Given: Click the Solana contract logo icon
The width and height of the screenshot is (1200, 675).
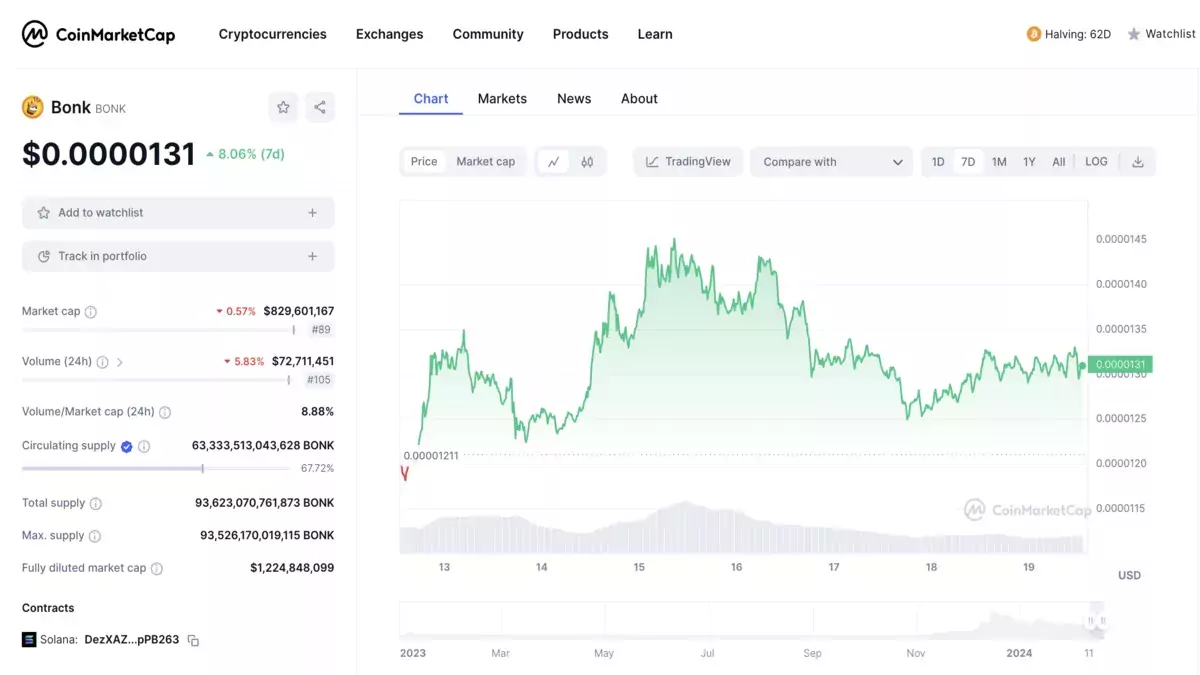Looking at the screenshot, I should point(29,640).
